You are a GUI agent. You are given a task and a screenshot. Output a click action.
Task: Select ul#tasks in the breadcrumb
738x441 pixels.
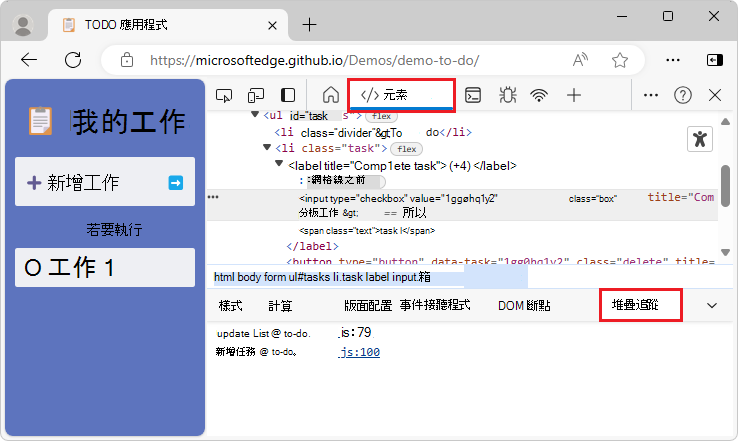(x=309, y=277)
